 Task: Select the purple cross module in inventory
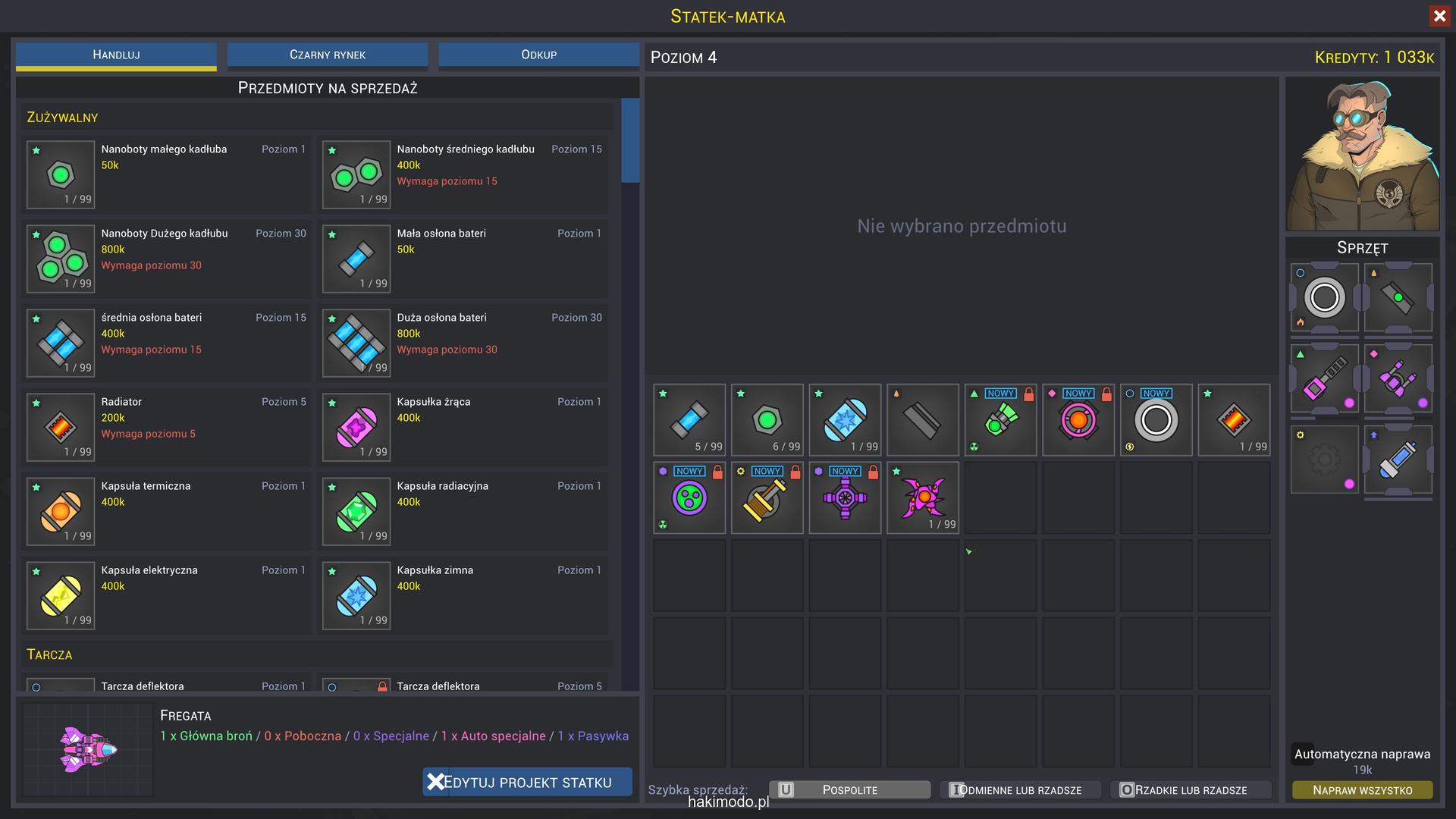(845, 497)
